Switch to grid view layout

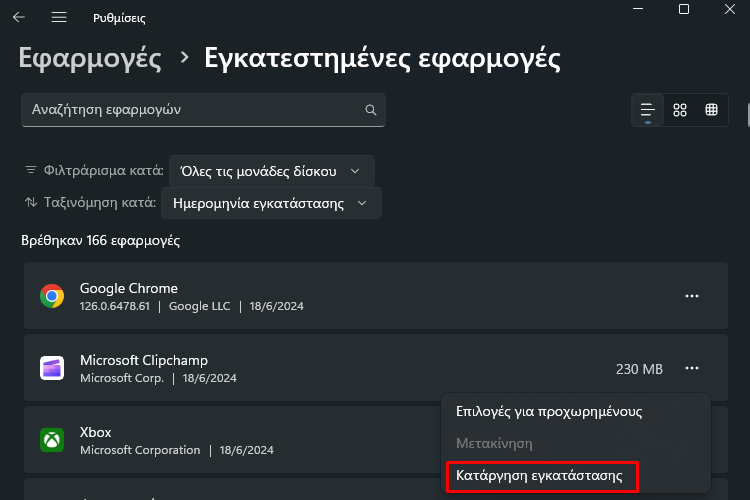coord(680,110)
